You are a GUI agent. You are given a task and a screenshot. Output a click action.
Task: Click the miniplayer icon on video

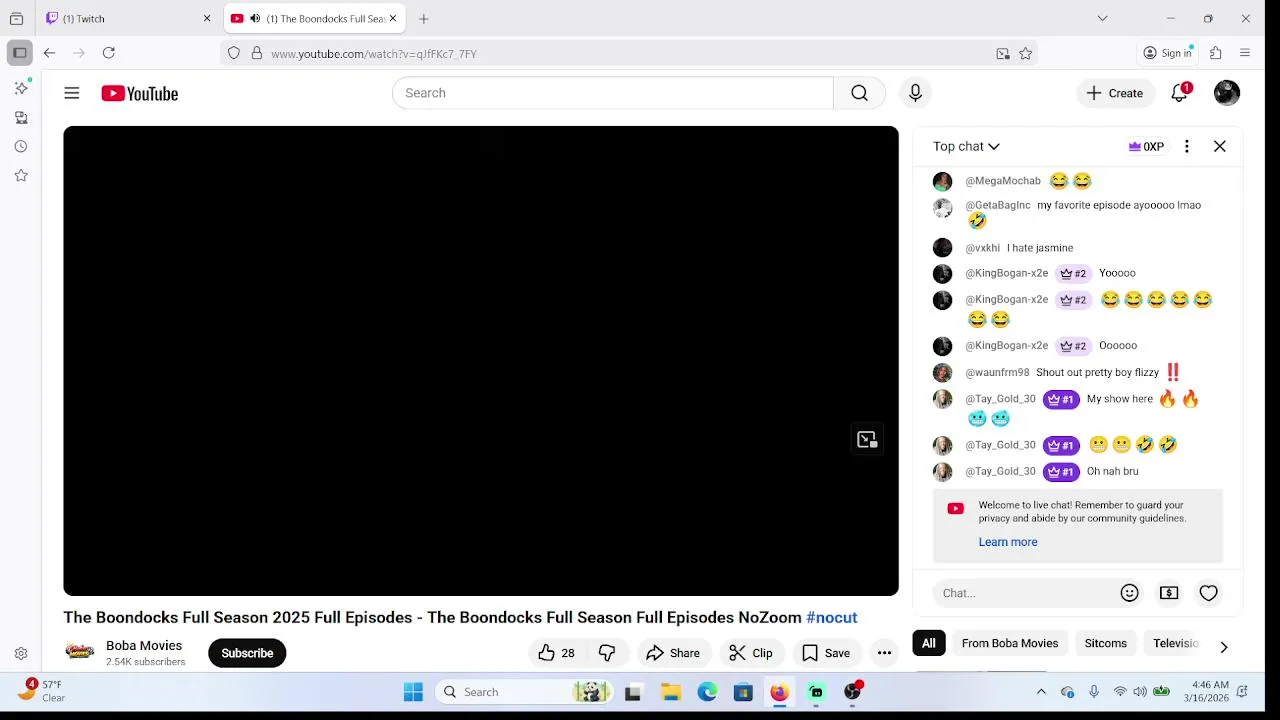point(867,439)
